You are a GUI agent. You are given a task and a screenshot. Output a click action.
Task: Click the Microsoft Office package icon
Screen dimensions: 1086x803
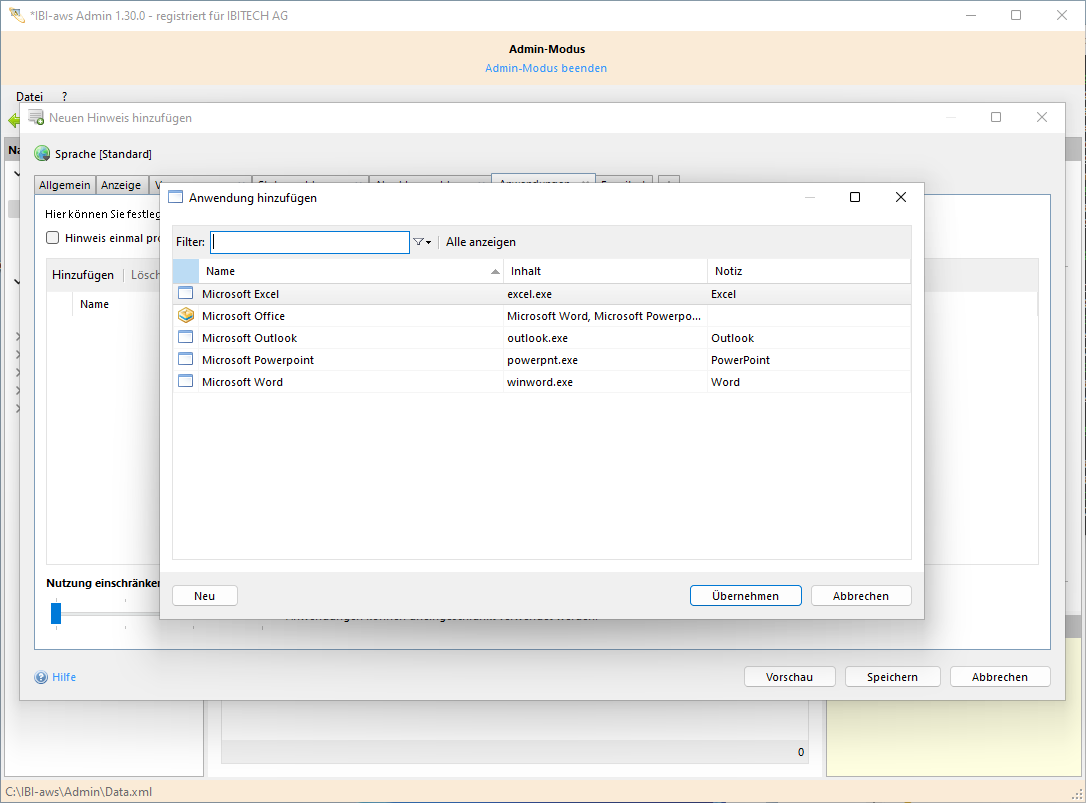pos(185,316)
